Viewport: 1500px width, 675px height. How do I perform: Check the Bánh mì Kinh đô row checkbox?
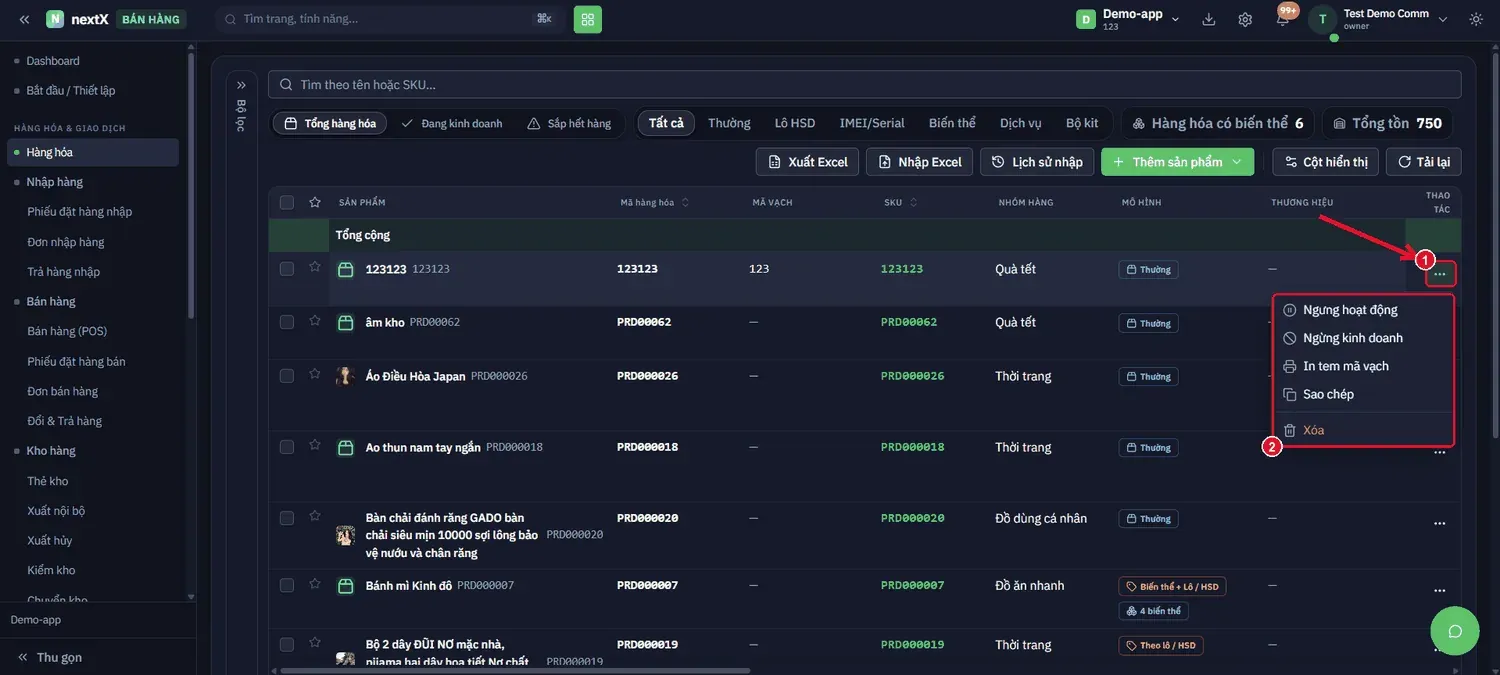pos(287,585)
